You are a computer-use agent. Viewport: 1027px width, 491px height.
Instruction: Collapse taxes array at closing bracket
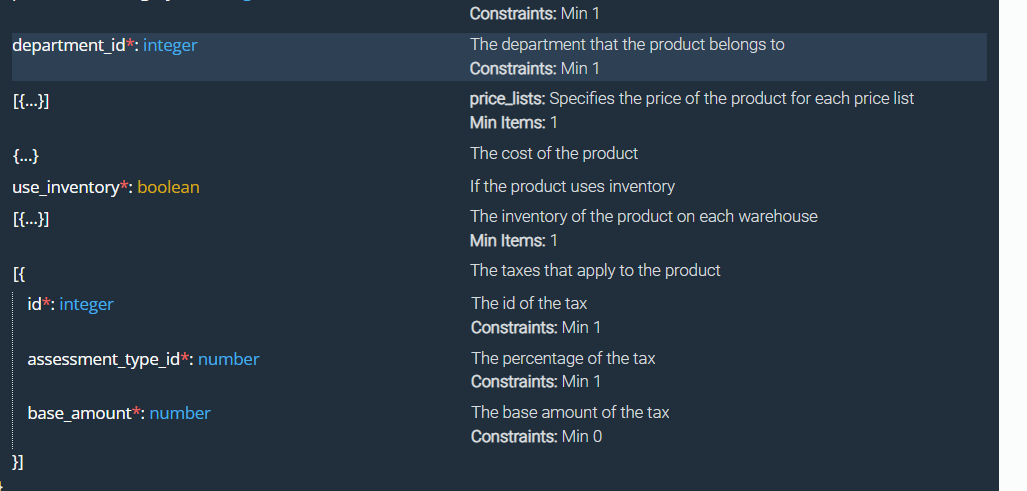pyautogui.click(x=18, y=462)
